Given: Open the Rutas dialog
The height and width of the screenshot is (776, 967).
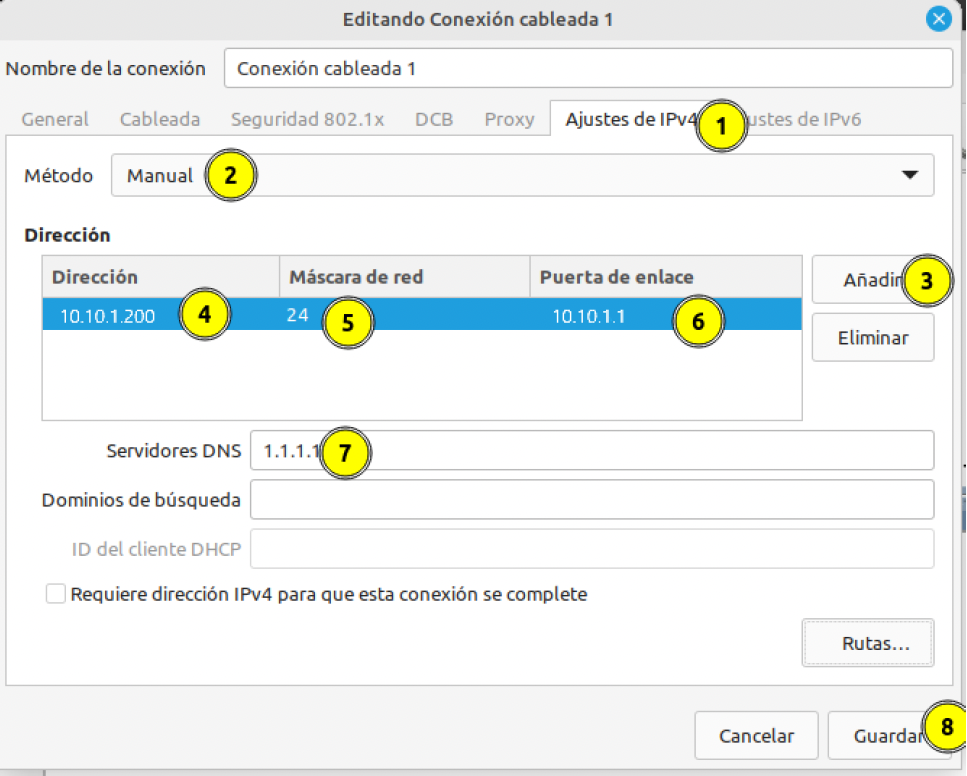Looking at the screenshot, I should (x=867, y=643).
